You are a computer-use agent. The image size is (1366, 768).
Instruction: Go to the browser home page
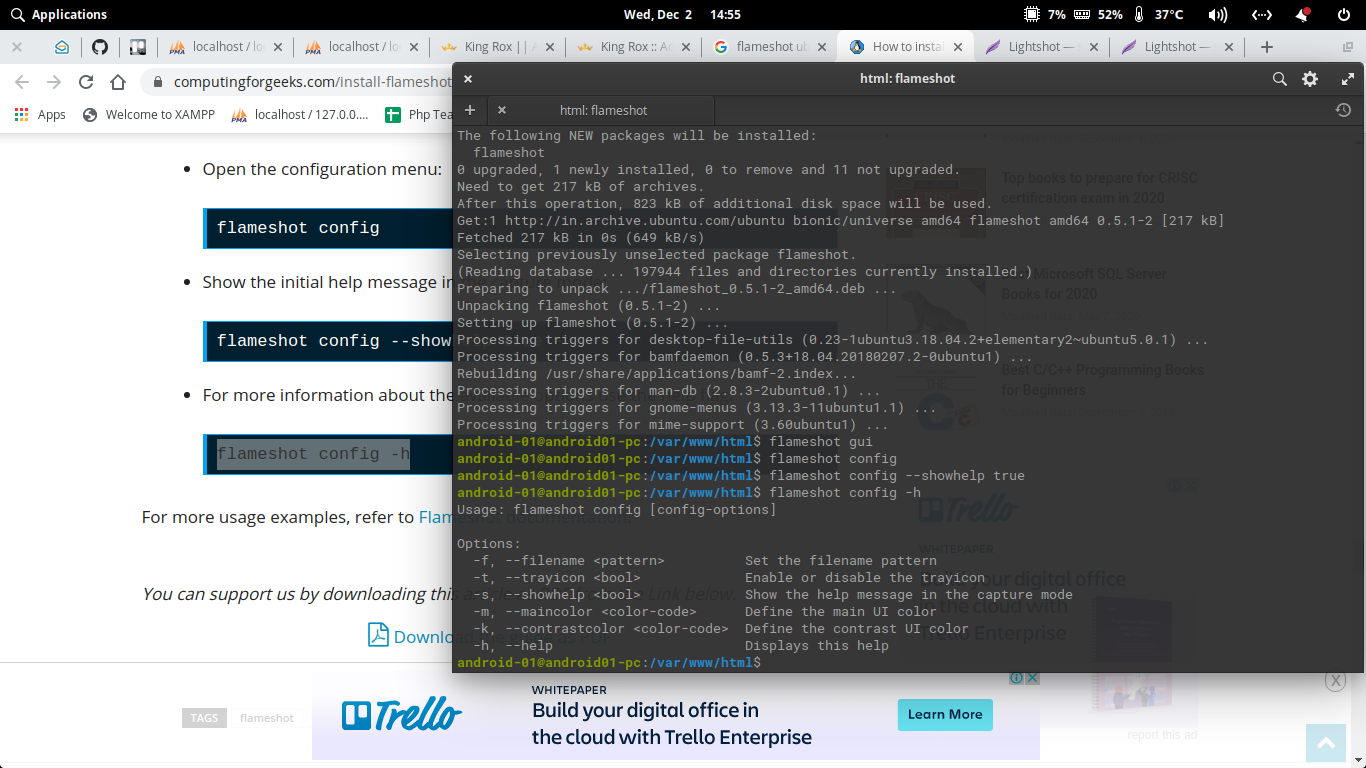[x=118, y=82]
